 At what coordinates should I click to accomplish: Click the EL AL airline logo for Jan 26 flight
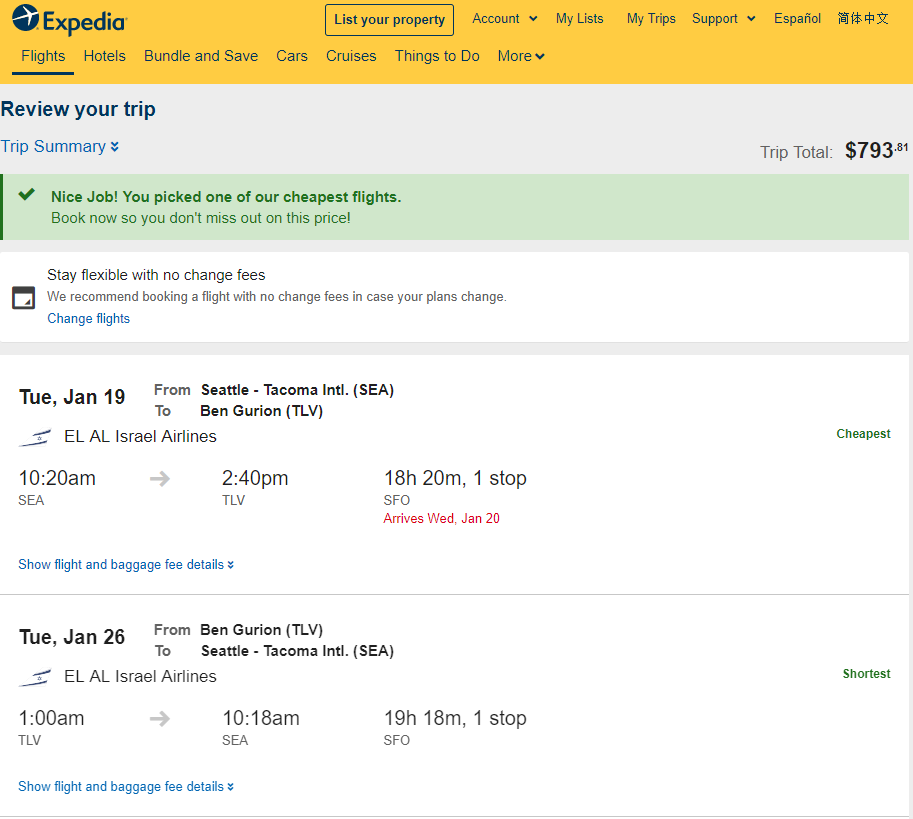click(x=35, y=678)
